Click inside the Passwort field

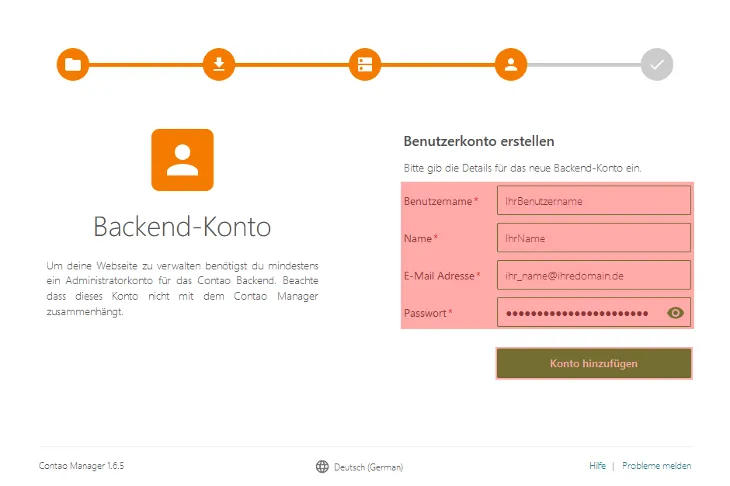(578, 313)
